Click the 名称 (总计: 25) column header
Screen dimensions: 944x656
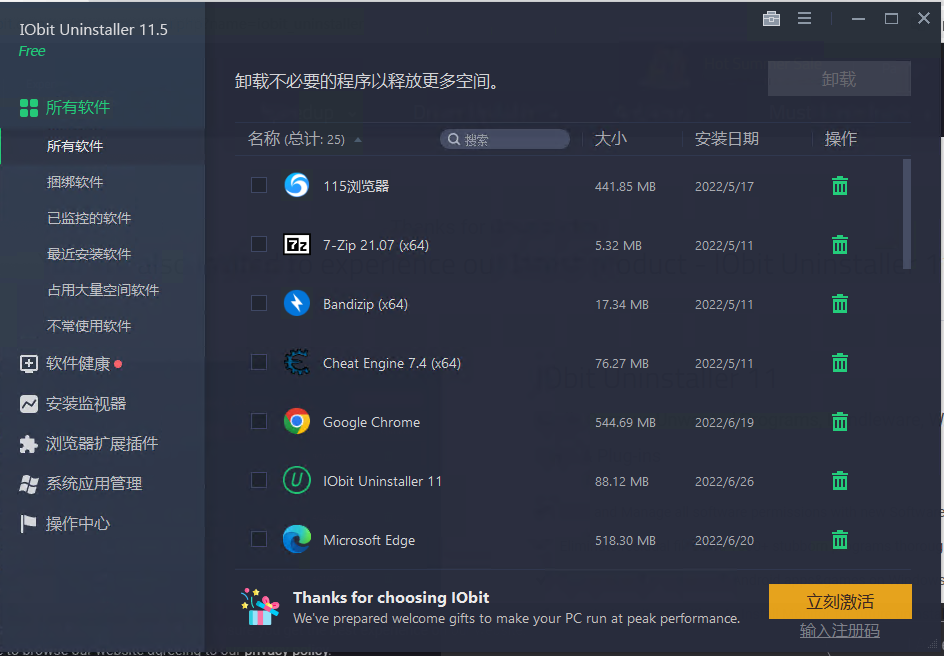click(x=296, y=139)
